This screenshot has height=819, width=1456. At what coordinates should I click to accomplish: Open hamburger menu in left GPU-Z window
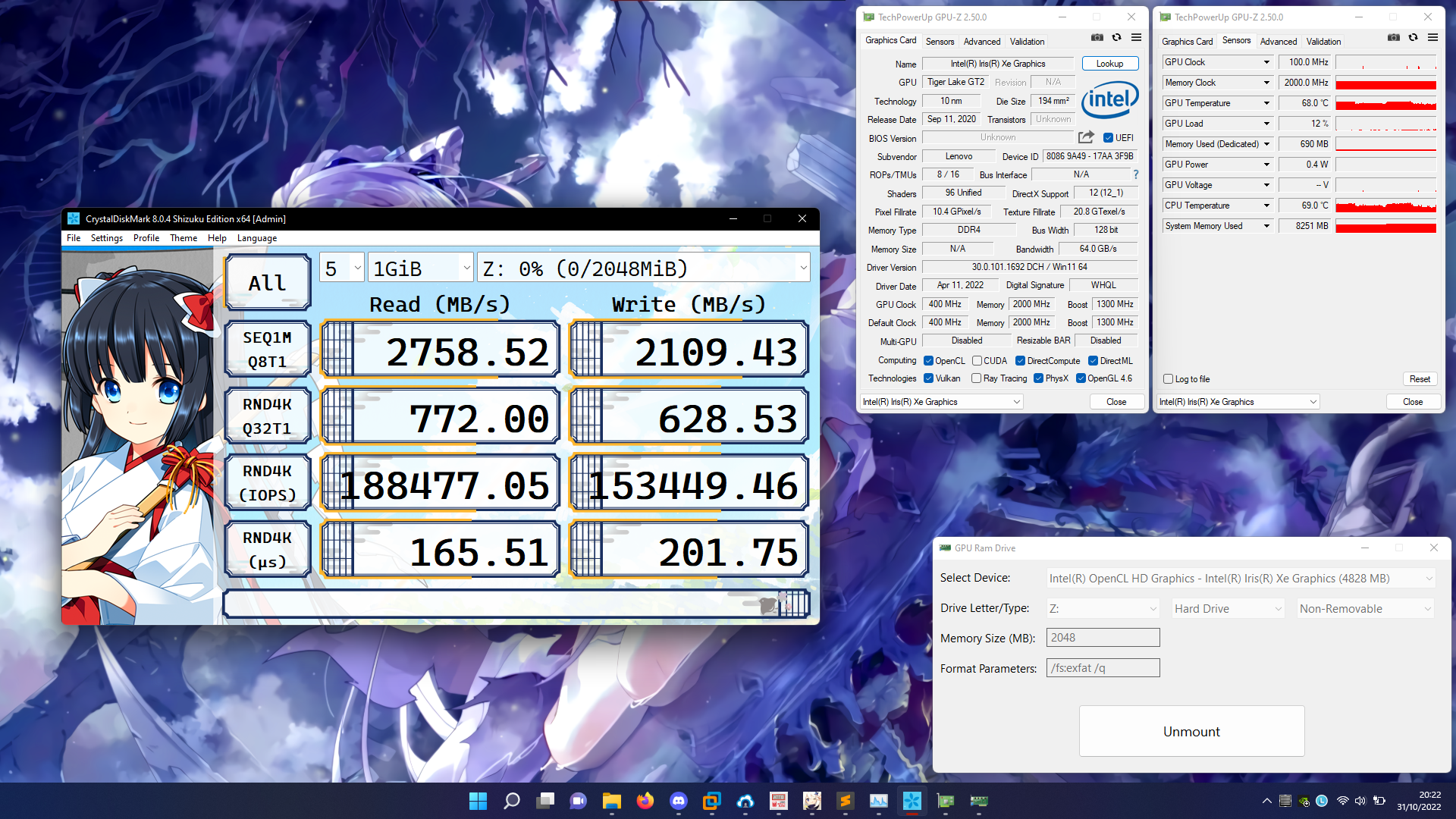(1136, 37)
